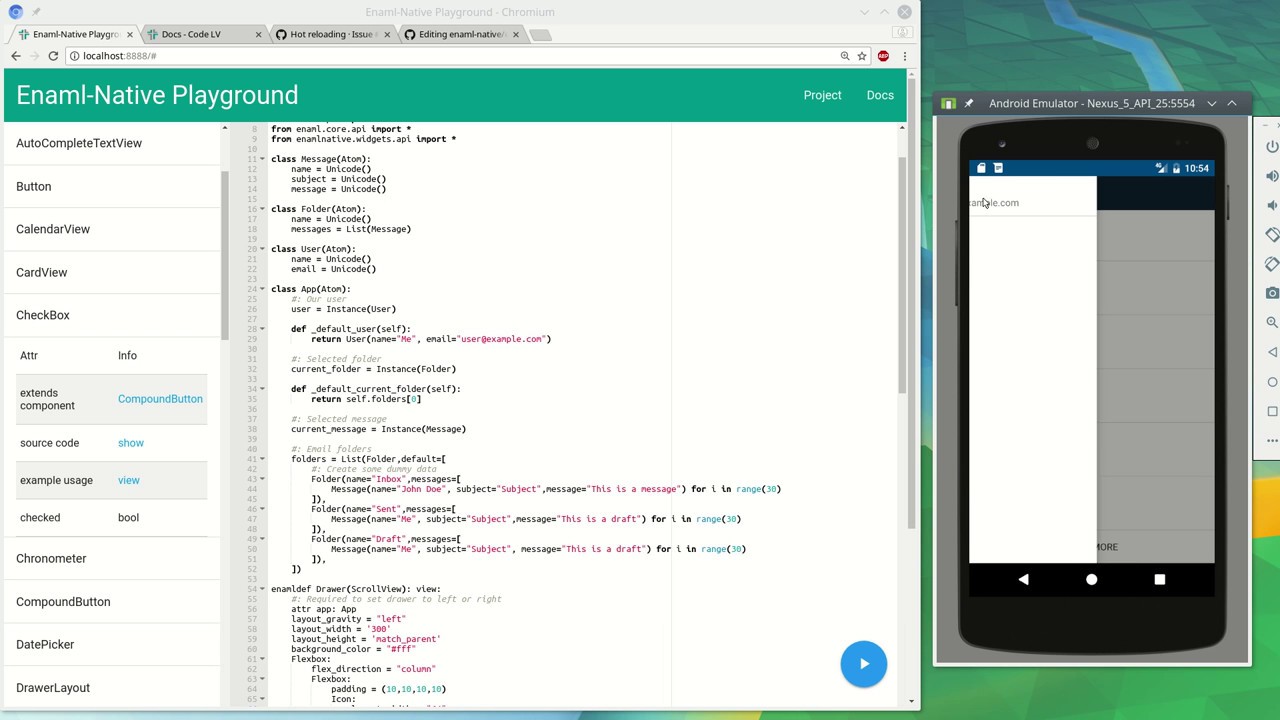Click the example usage 'view' link
Screen dimensions: 1280x720
(x=129, y=480)
